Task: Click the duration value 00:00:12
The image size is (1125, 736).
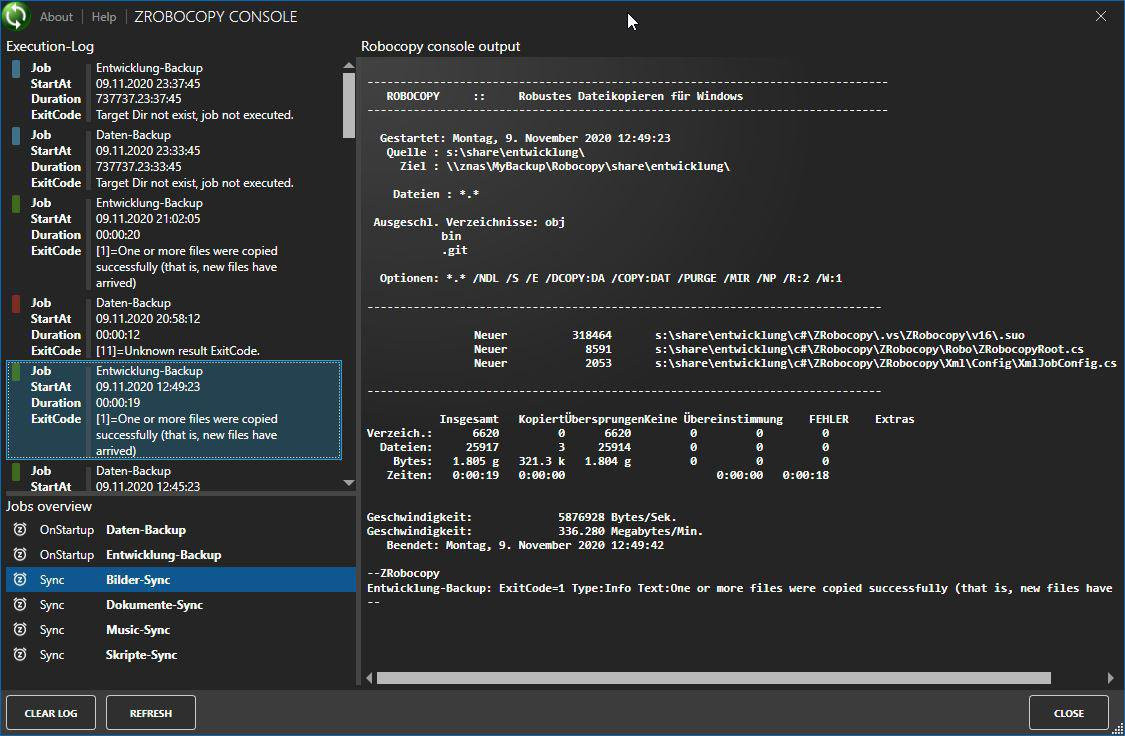Action: point(118,334)
